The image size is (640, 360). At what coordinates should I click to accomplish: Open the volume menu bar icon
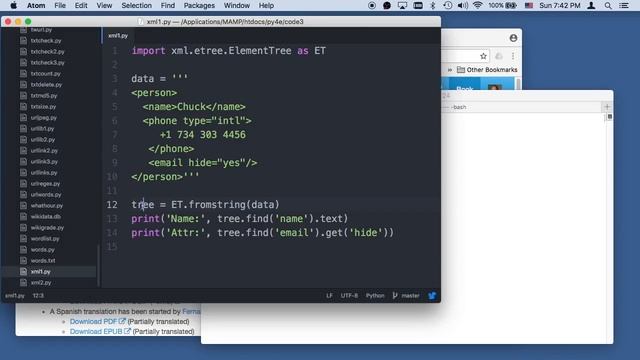(x=462, y=6)
